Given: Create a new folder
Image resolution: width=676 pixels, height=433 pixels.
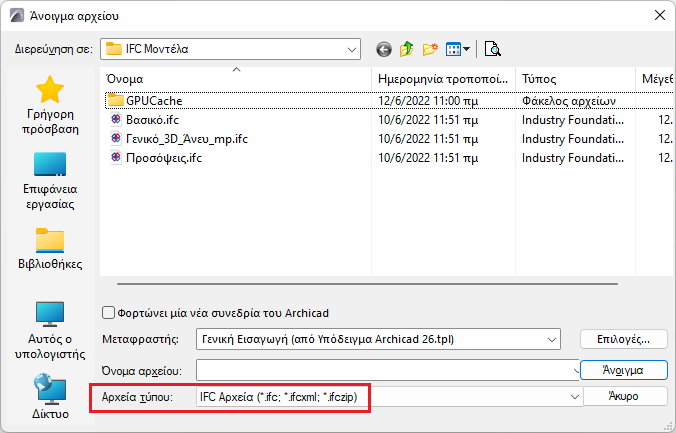Looking at the screenshot, I should pyautogui.click(x=429, y=49).
